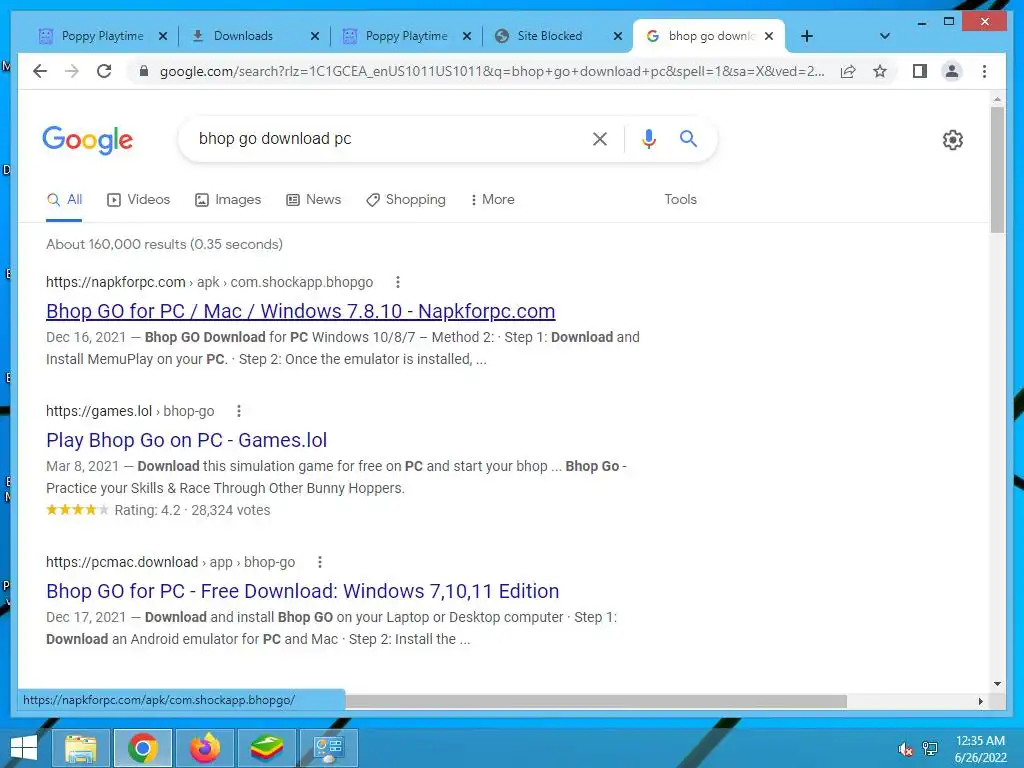Reload the current page
This screenshot has width=1024, height=768.
[x=104, y=71]
